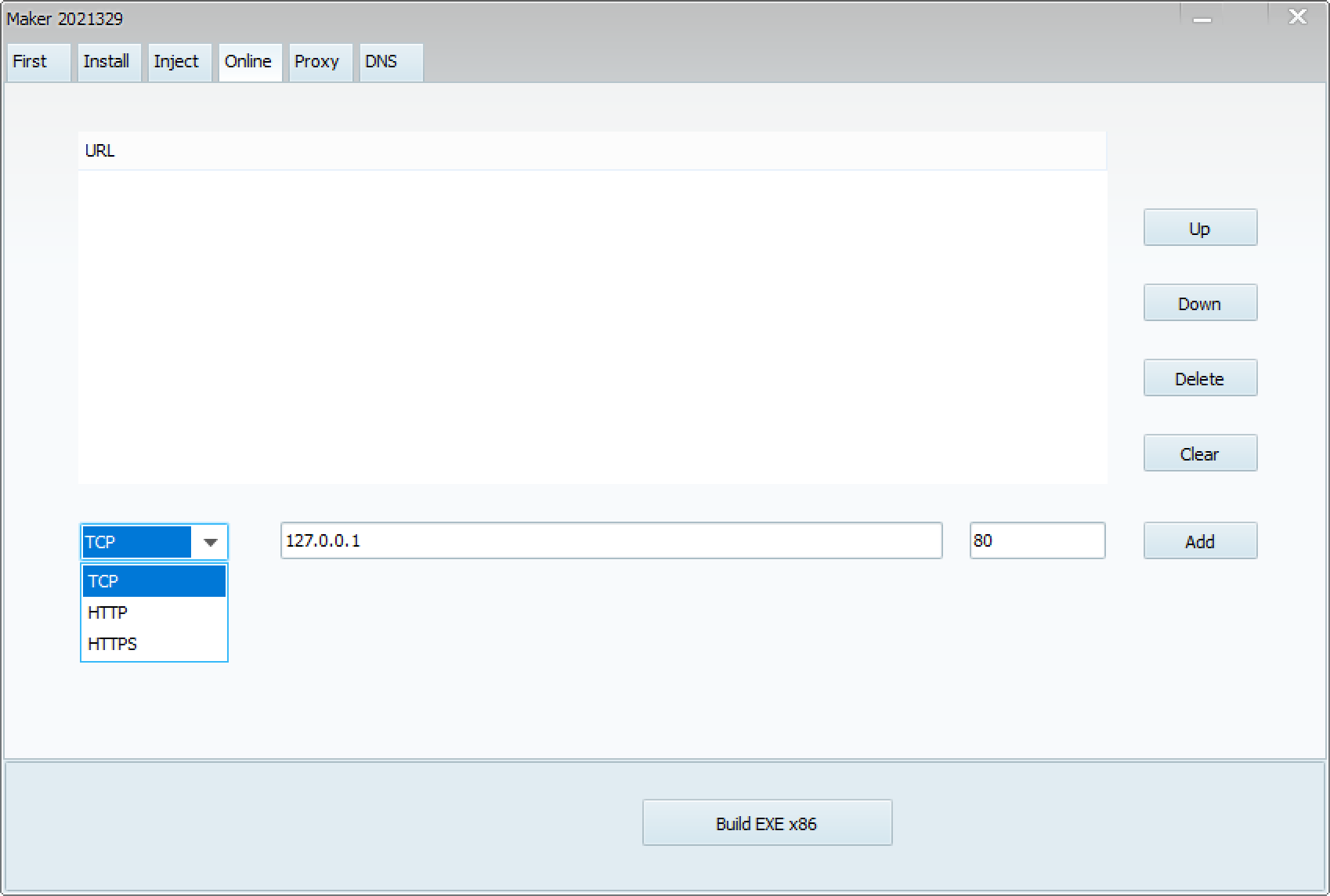Minimize the Maker window

click(1202, 19)
